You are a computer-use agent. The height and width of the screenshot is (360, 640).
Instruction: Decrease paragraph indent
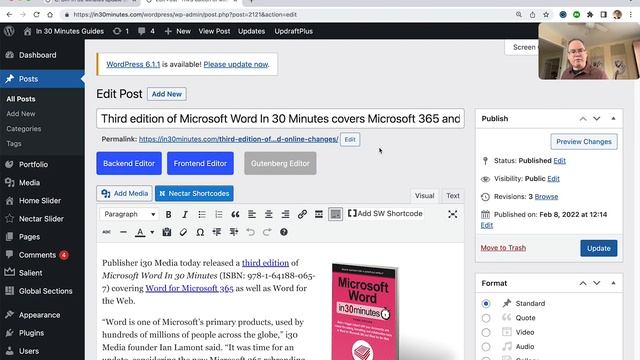click(217, 232)
